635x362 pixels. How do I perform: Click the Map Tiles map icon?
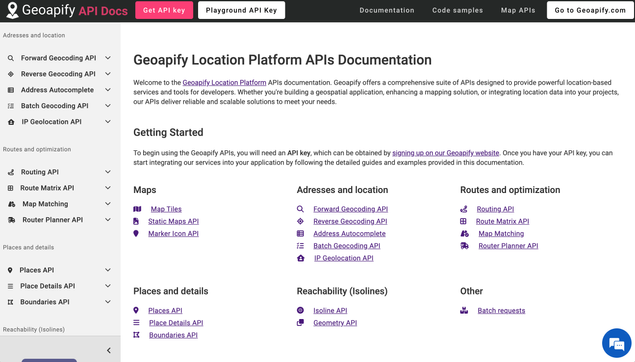tap(137, 209)
